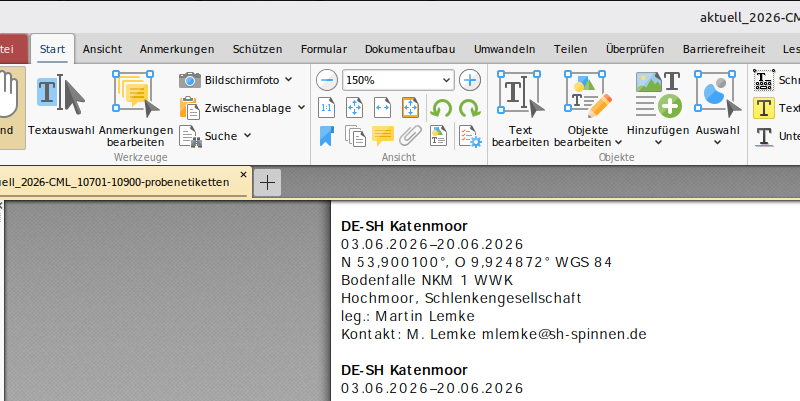
Task: Click the line leg.: Martin Lemke
Action: point(408,316)
